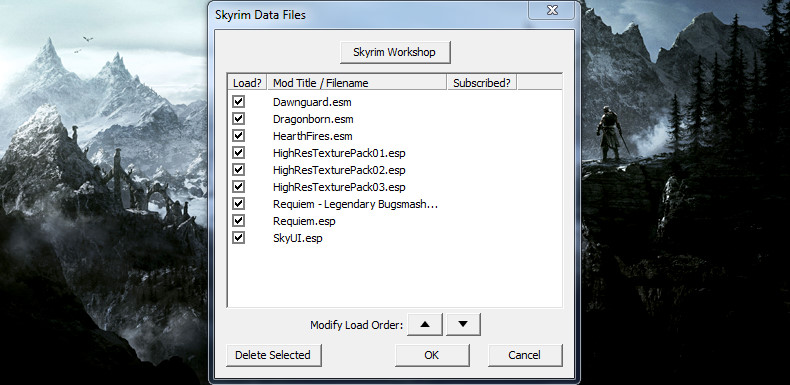Viewport: 790px width, 385px height.
Task: Select Requiem - Legendary Bugsmash entry
Action: coord(355,204)
